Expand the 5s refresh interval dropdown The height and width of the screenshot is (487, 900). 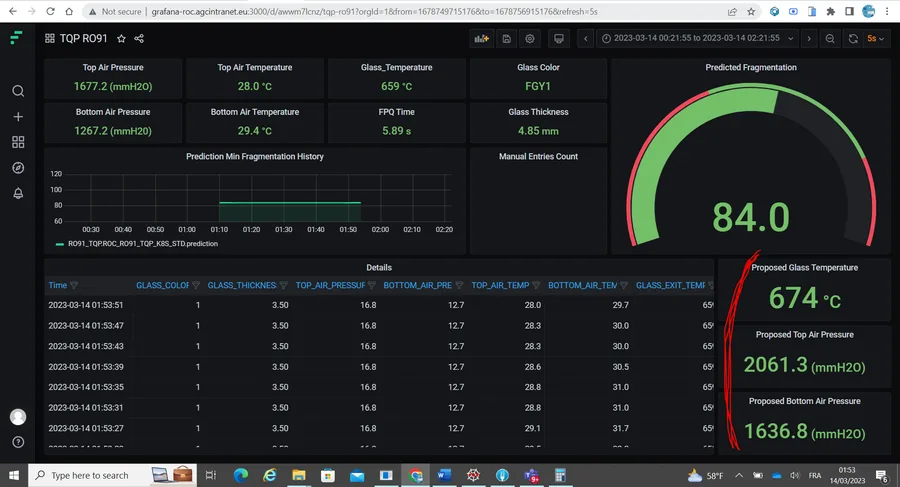pyautogui.click(x=876, y=38)
